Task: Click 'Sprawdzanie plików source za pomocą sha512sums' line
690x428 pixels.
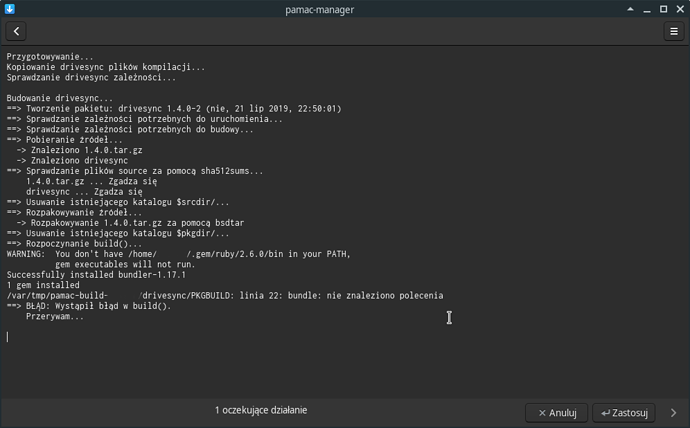Action: point(135,171)
